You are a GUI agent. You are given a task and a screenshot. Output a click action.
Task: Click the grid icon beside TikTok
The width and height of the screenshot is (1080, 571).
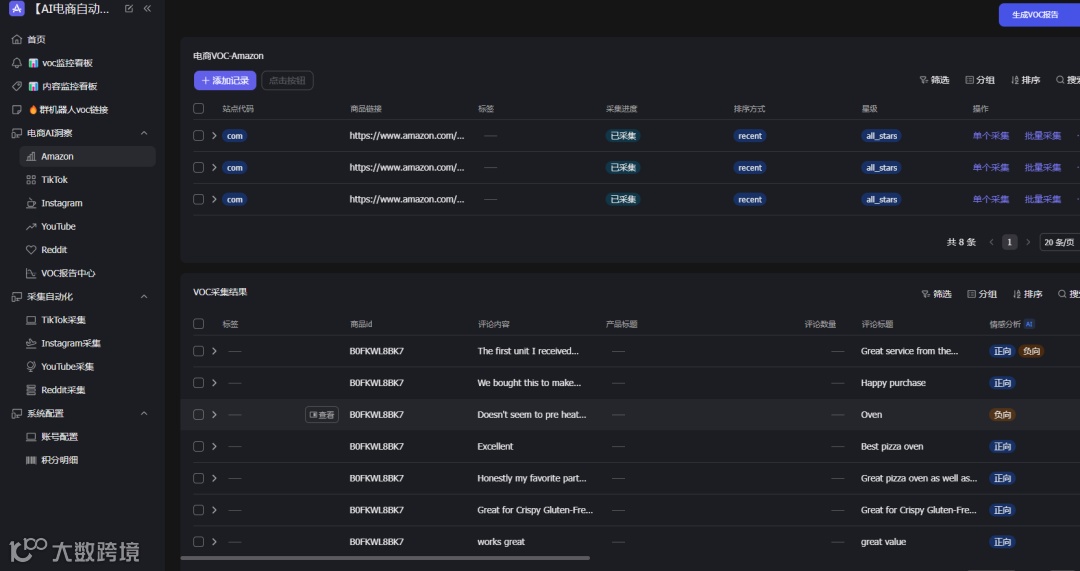coord(31,180)
